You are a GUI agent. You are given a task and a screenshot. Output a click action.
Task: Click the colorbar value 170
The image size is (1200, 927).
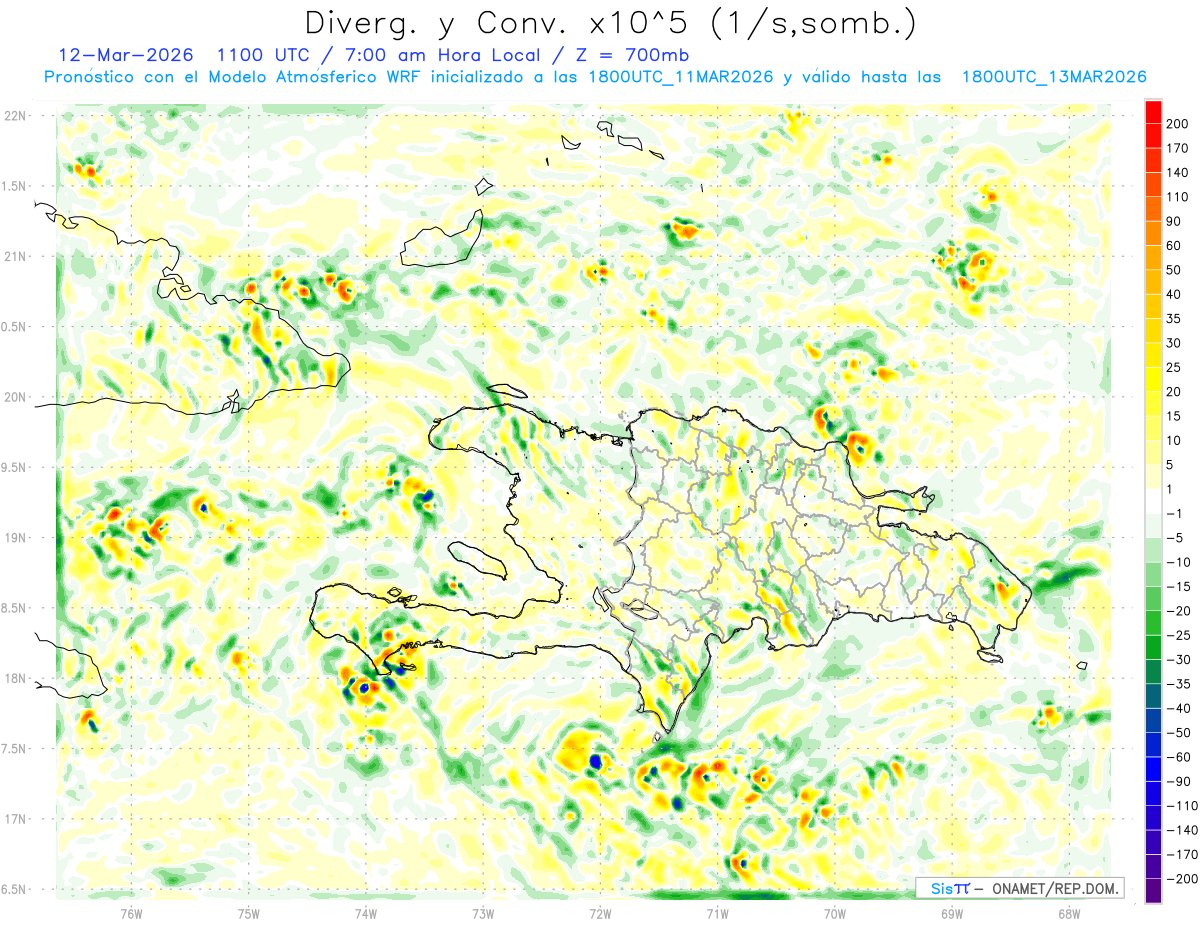tap(1177, 148)
